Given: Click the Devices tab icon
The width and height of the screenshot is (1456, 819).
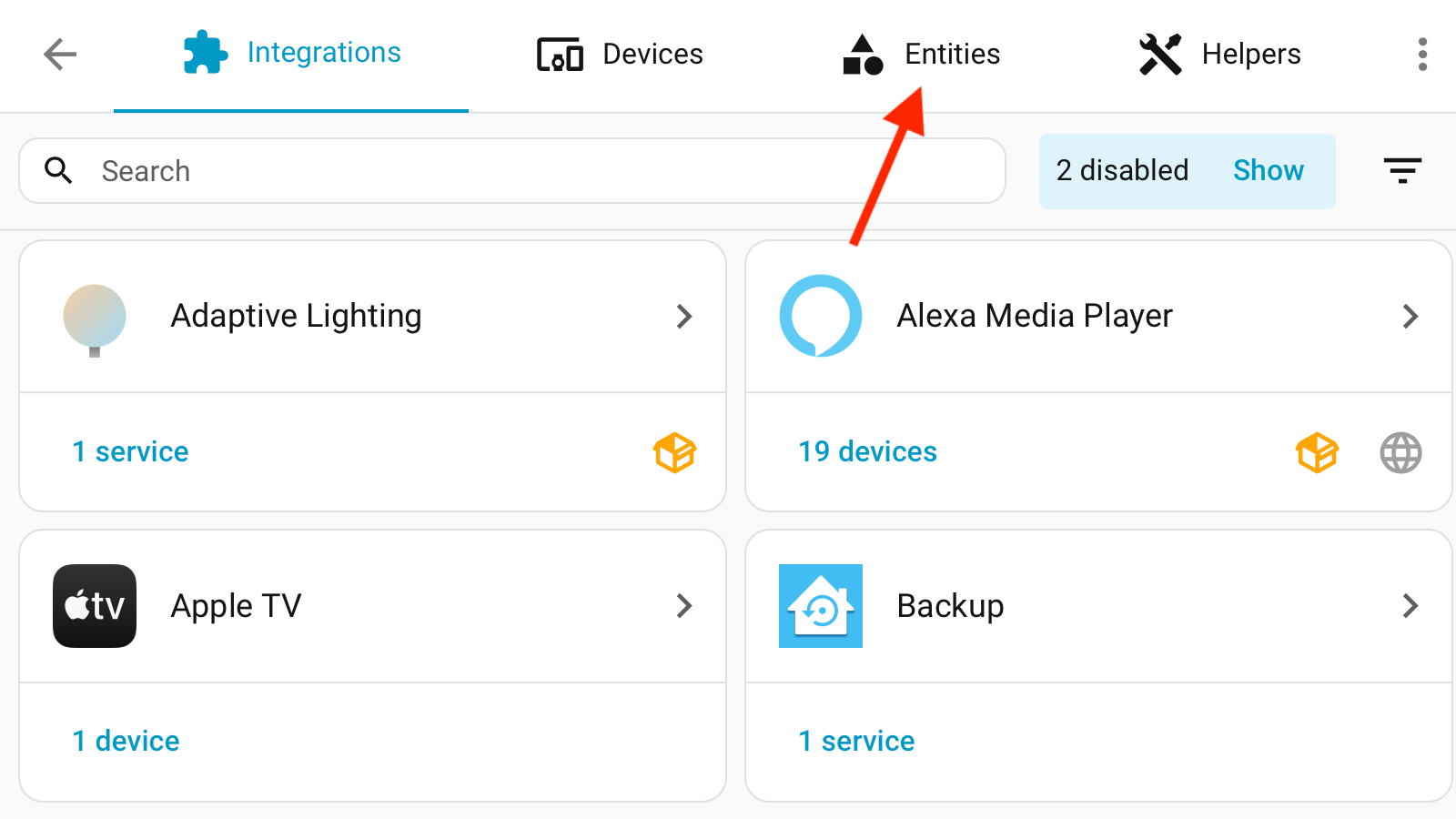Looking at the screenshot, I should click(x=560, y=55).
